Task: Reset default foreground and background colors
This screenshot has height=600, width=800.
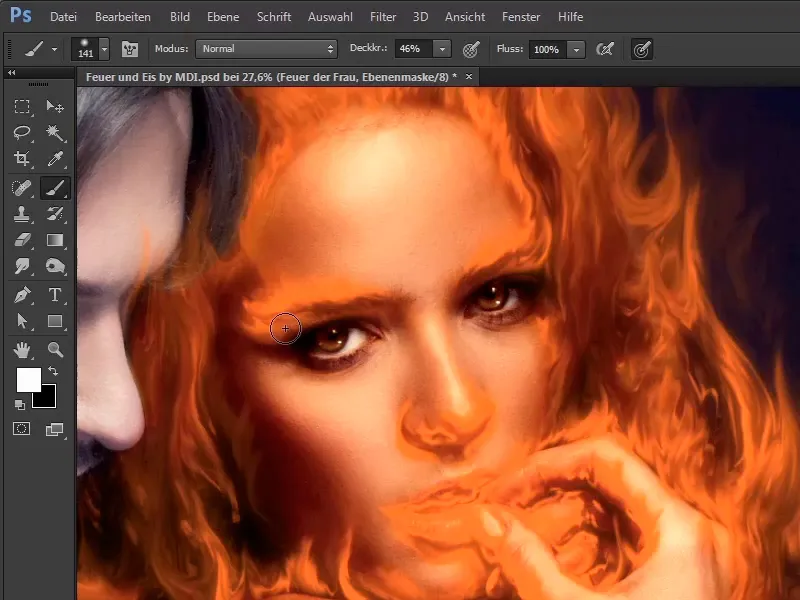Action: pyautogui.click(x=19, y=405)
